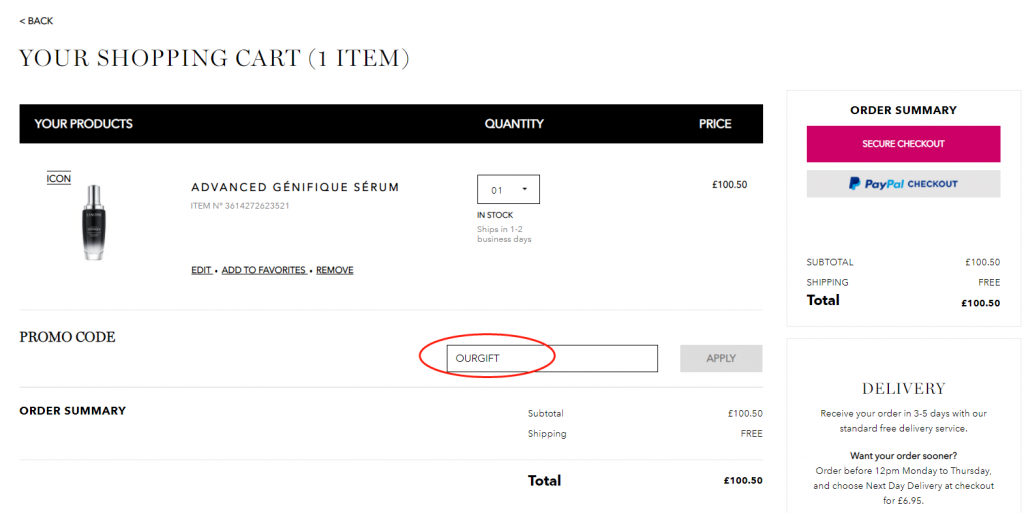
Task: Click the Price column header
Action: [715, 124]
